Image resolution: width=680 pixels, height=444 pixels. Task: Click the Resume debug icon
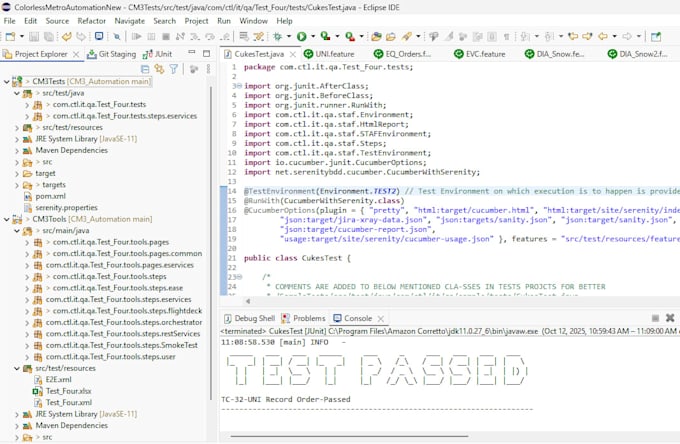pyautogui.click(x=137, y=36)
